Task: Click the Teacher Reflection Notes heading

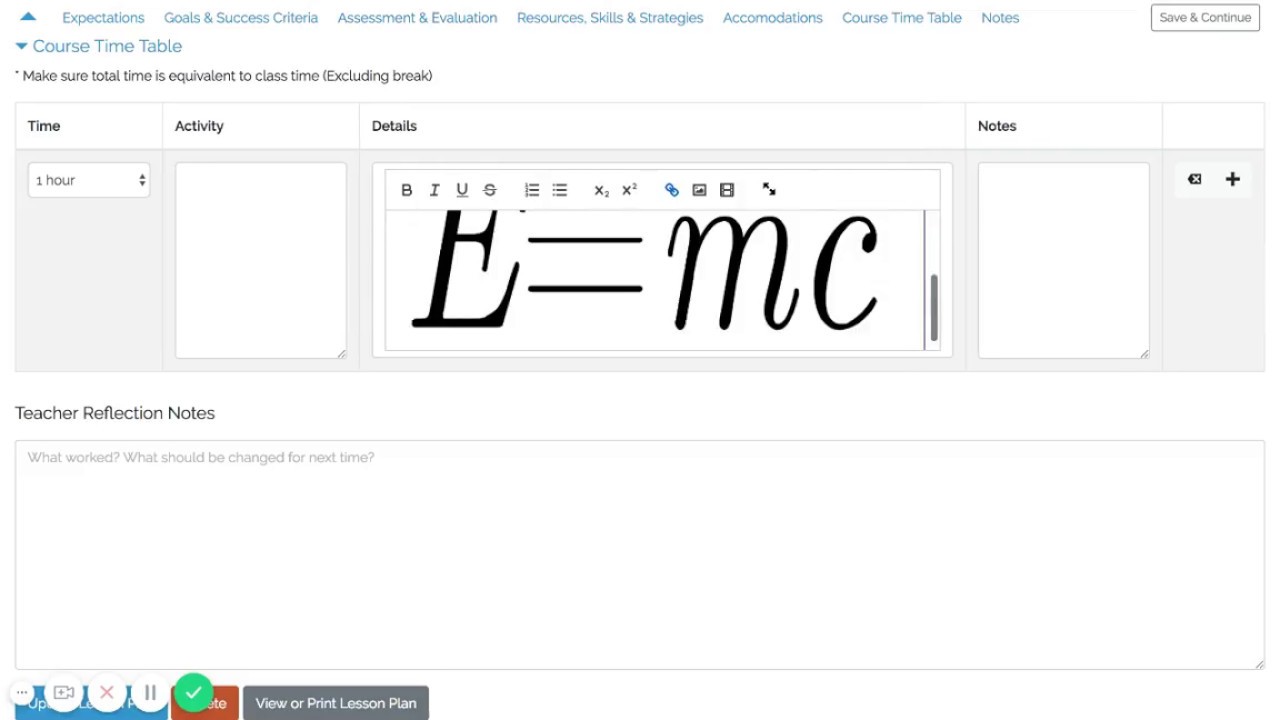Action: pos(115,413)
